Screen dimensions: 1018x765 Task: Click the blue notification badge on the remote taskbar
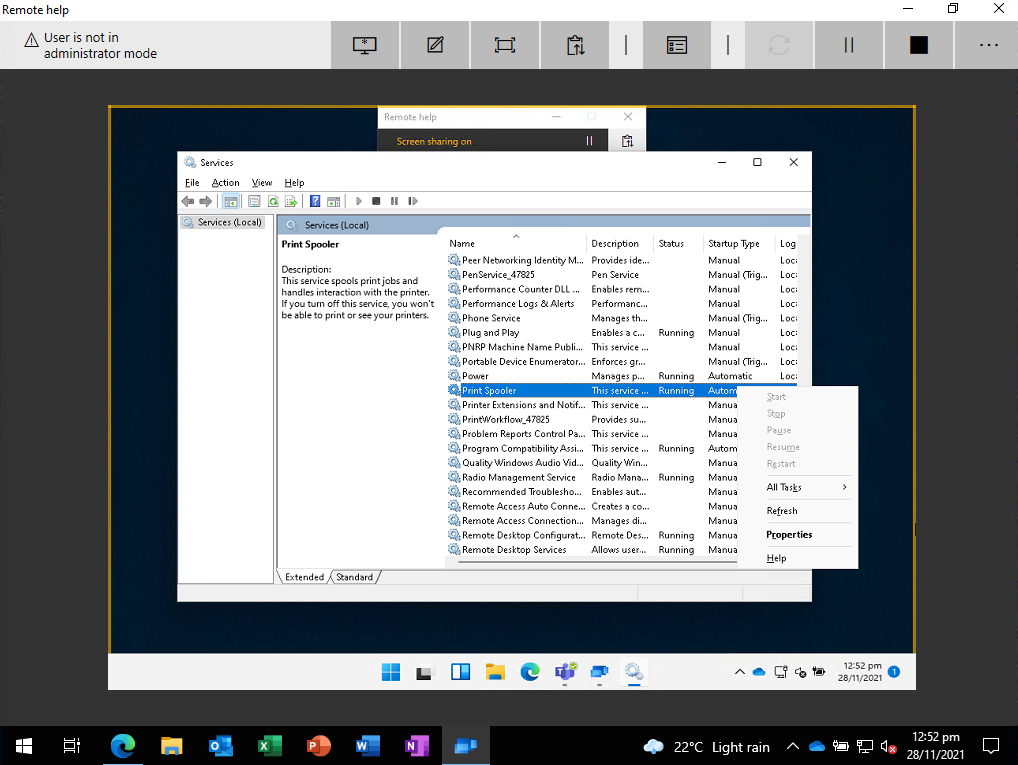[894, 672]
